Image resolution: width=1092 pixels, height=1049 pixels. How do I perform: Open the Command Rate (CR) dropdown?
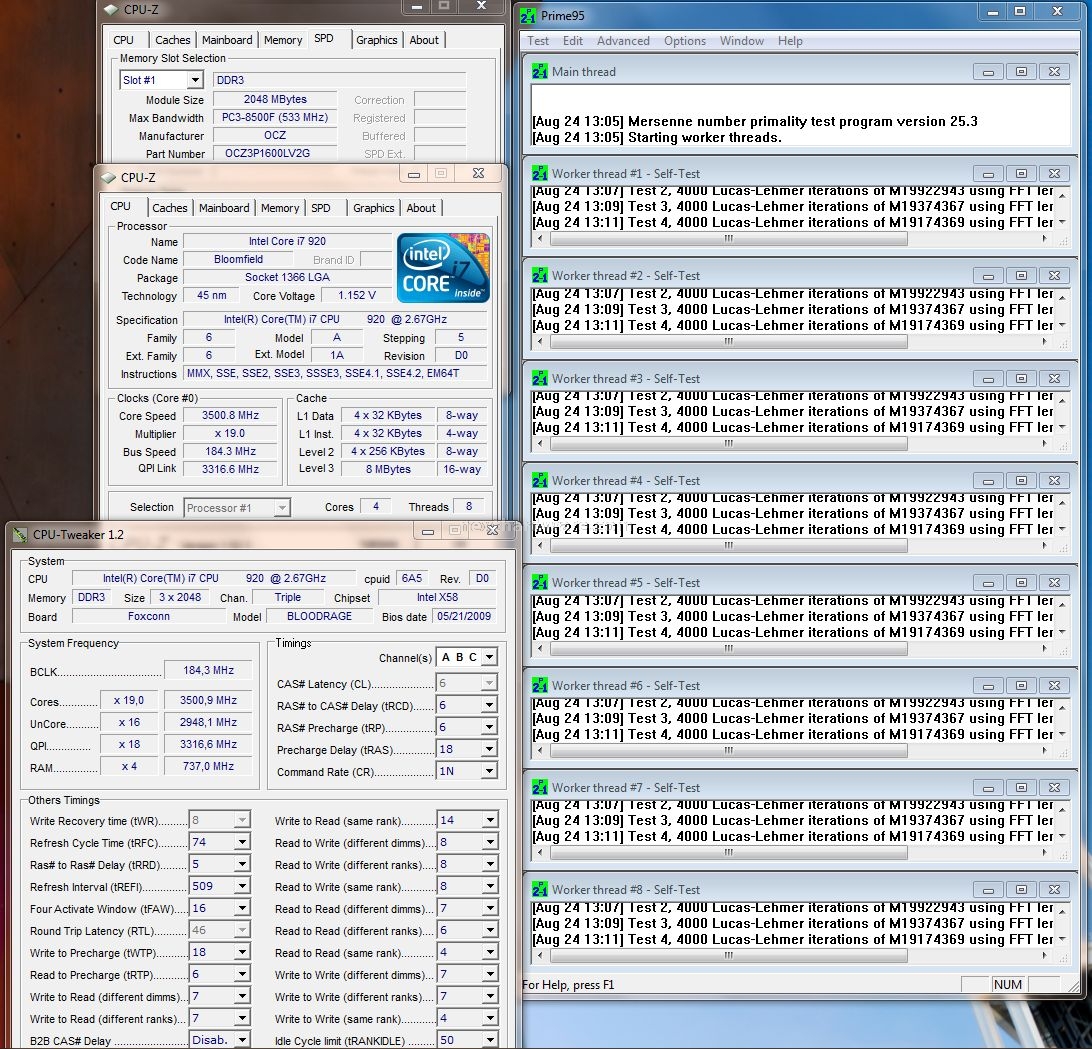coord(490,771)
